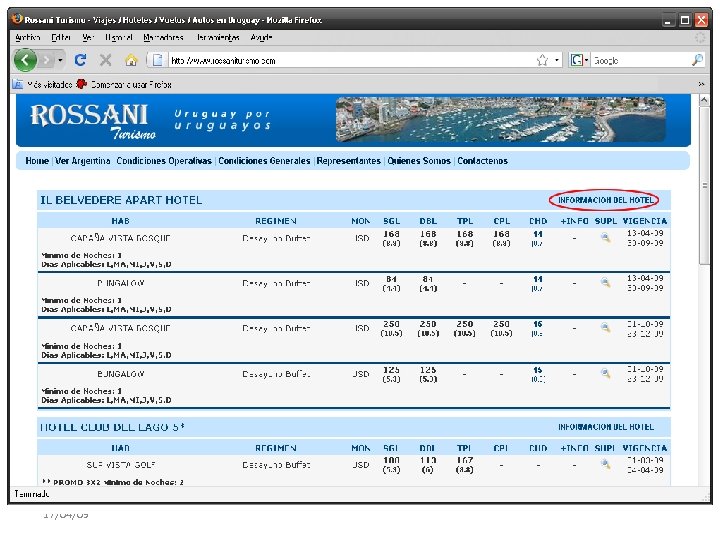Viewport: 720px width, 540px height.
Task: Click the Rossani Turismo logo
Action: pos(93,121)
